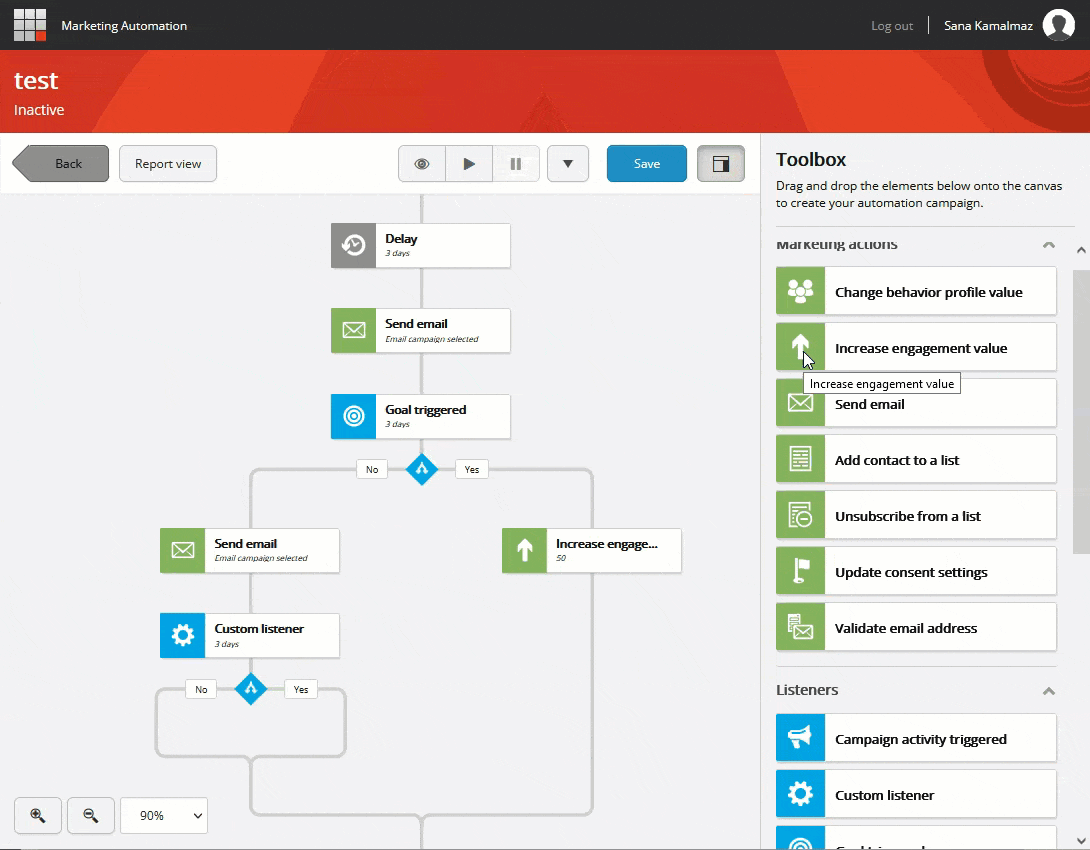The width and height of the screenshot is (1090, 850).
Task: Click Update consent settings label
Action: point(911,572)
